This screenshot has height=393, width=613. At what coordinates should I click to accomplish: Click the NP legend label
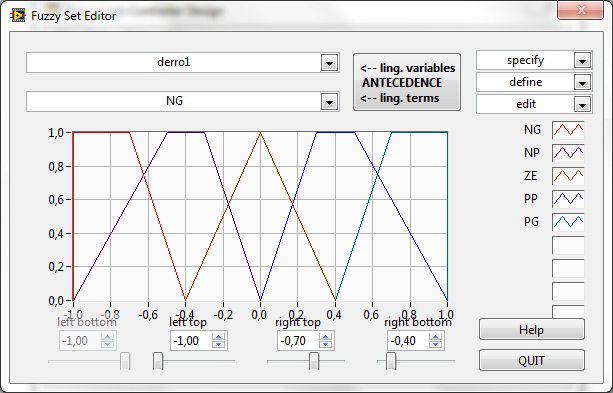532,153
